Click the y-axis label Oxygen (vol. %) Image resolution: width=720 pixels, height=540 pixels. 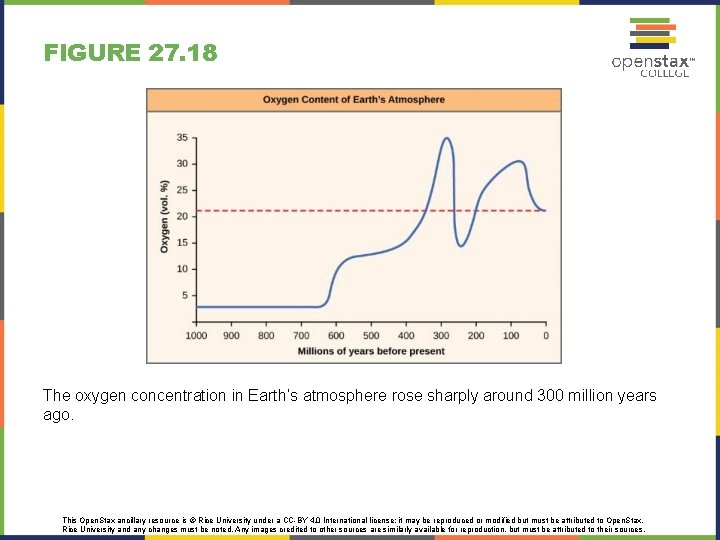click(164, 216)
